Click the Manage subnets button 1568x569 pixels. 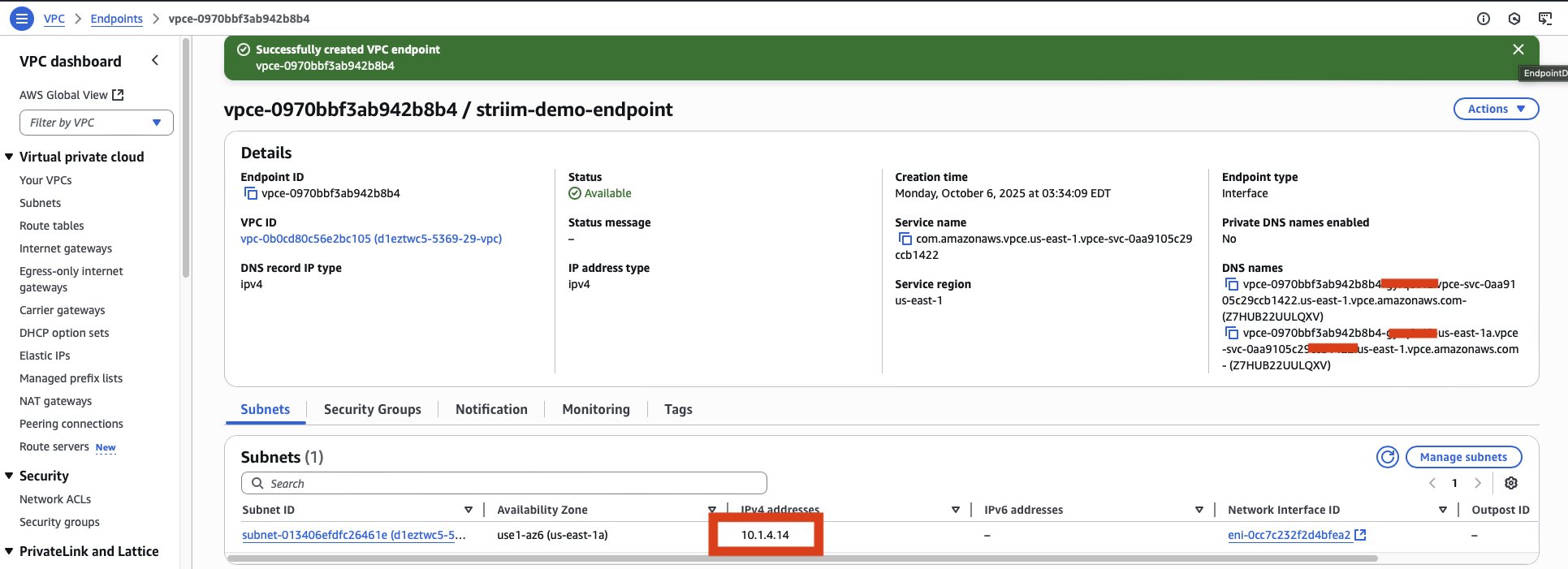1462,458
